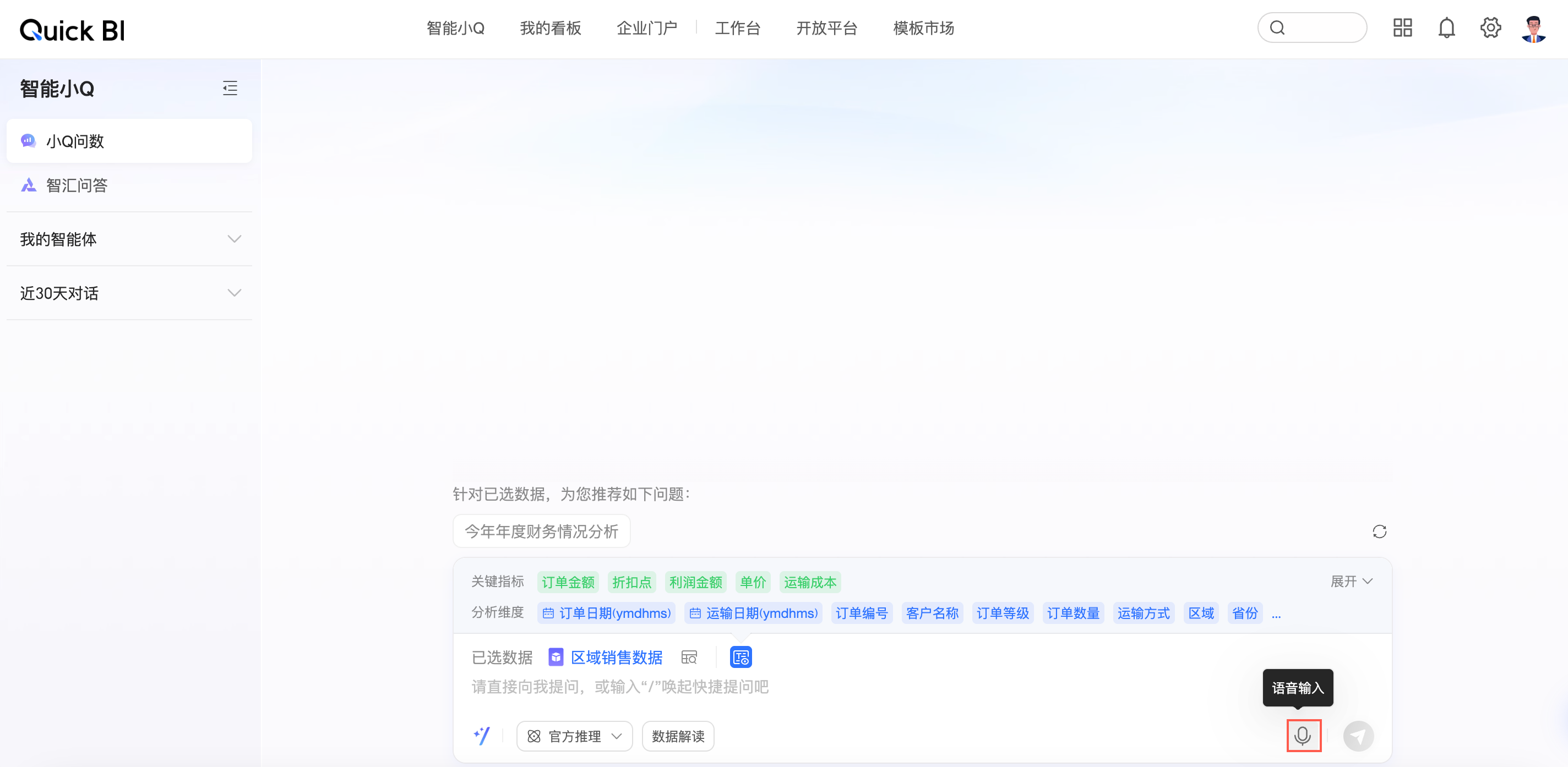Screen dimensions: 1568x767
Task: Click the AI sparkle icon beside input box
Action: click(x=483, y=736)
